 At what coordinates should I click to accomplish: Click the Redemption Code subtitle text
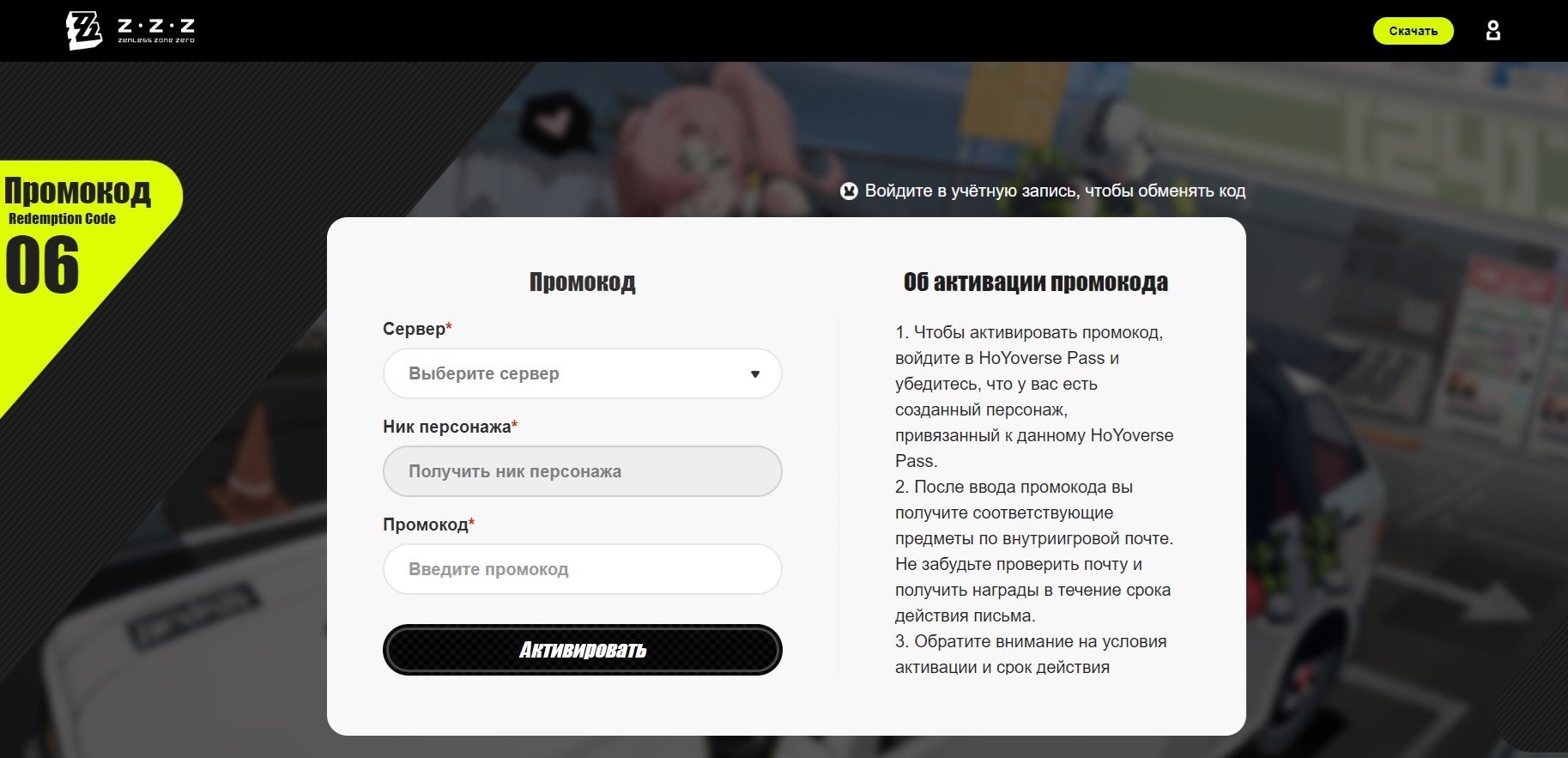coord(62,219)
